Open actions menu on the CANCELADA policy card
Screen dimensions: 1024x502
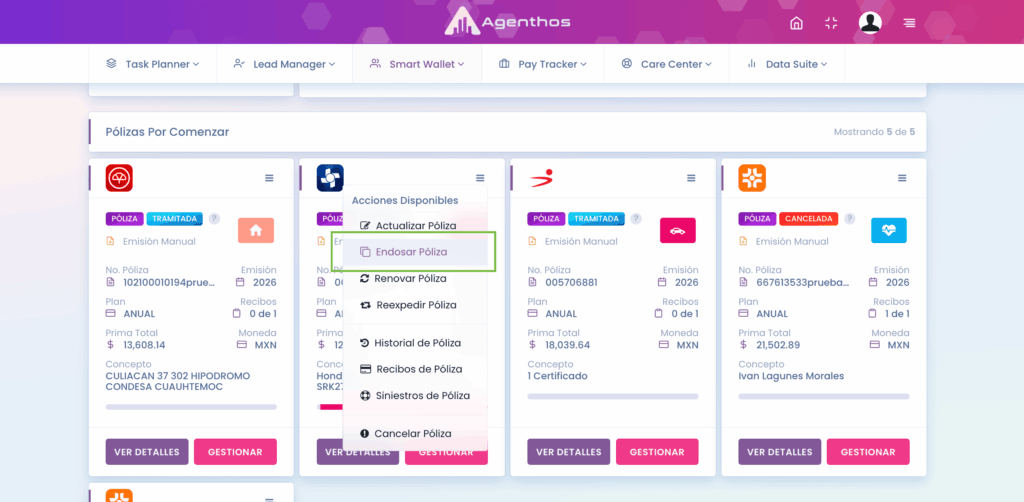click(902, 178)
